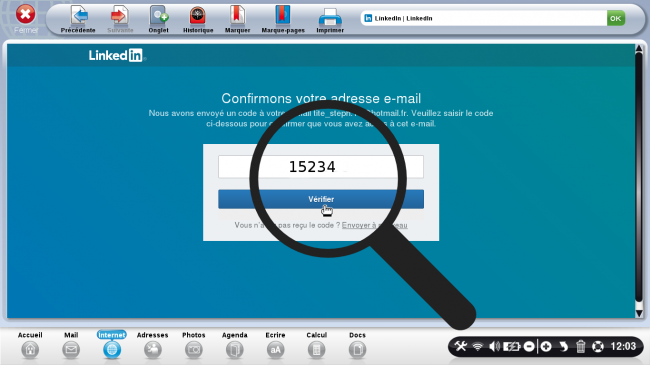Select the Internet app in the dock
The height and width of the screenshot is (365, 650).
point(112,345)
